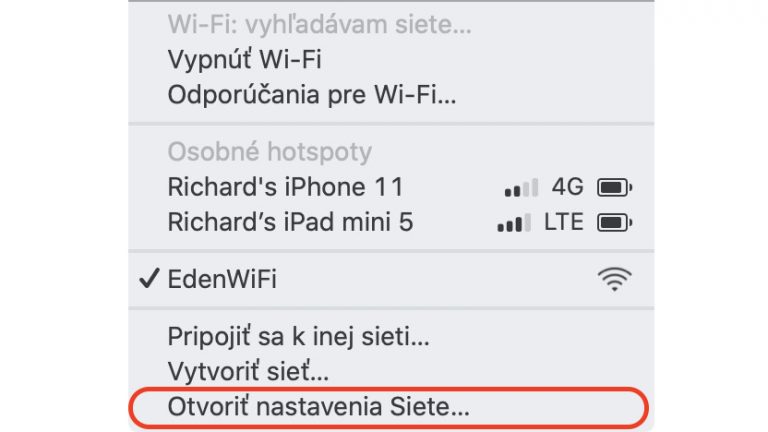Screen dimensions: 768x432
Task: Select the EdenWiFi network
Action: (391, 279)
